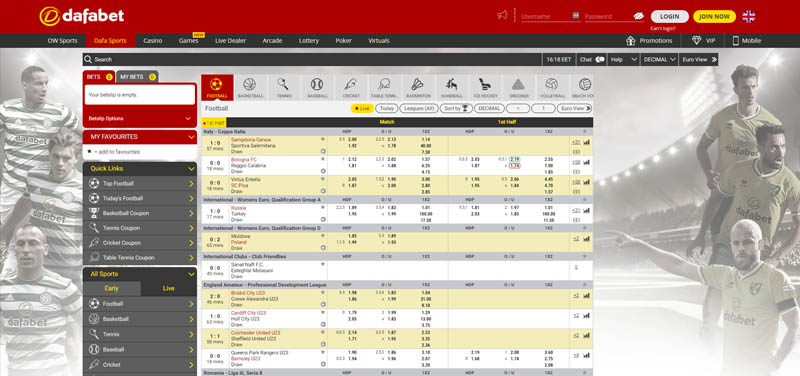Favourite the Bologna FC match star
The image size is (800, 376).
(x=322, y=159)
